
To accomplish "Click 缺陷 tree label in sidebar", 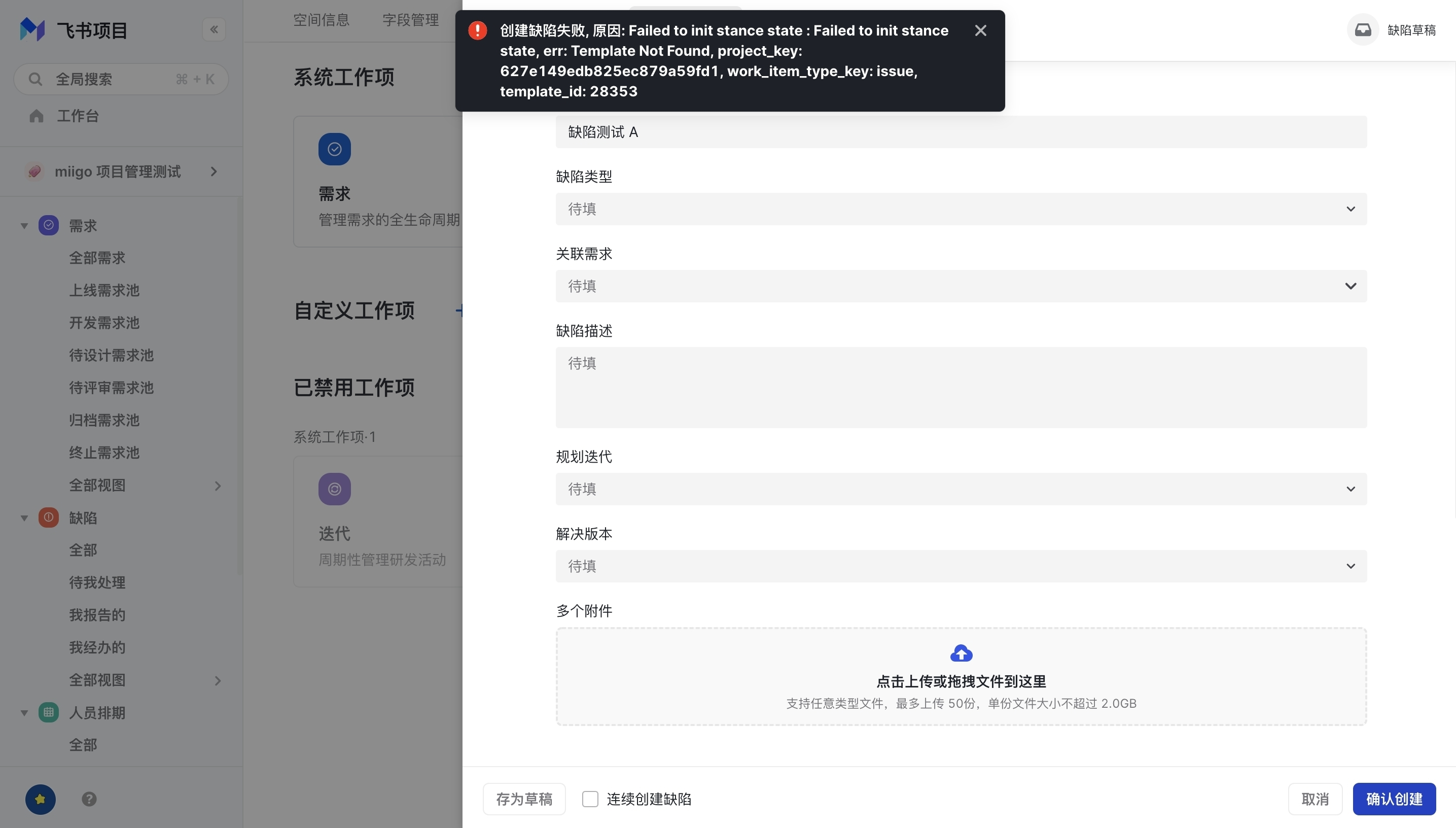I will tap(83, 518).
